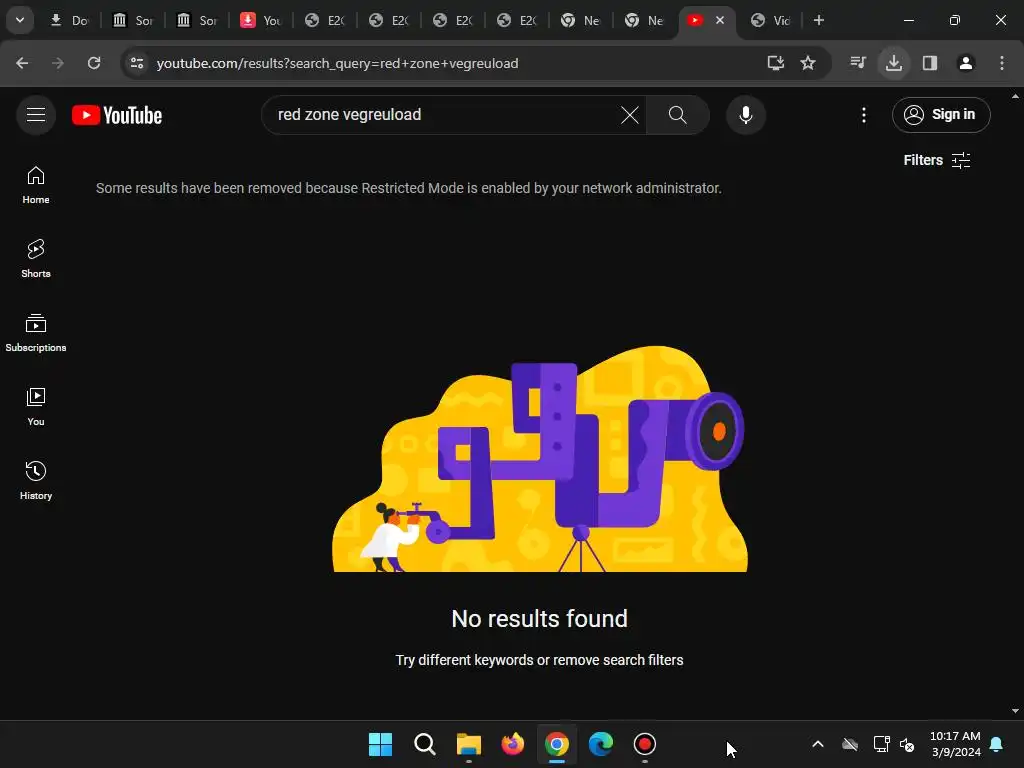Open the YouTube guide hamburger menu
The height and width of the screenshot is (768, 1024).
tap(36, 115)
